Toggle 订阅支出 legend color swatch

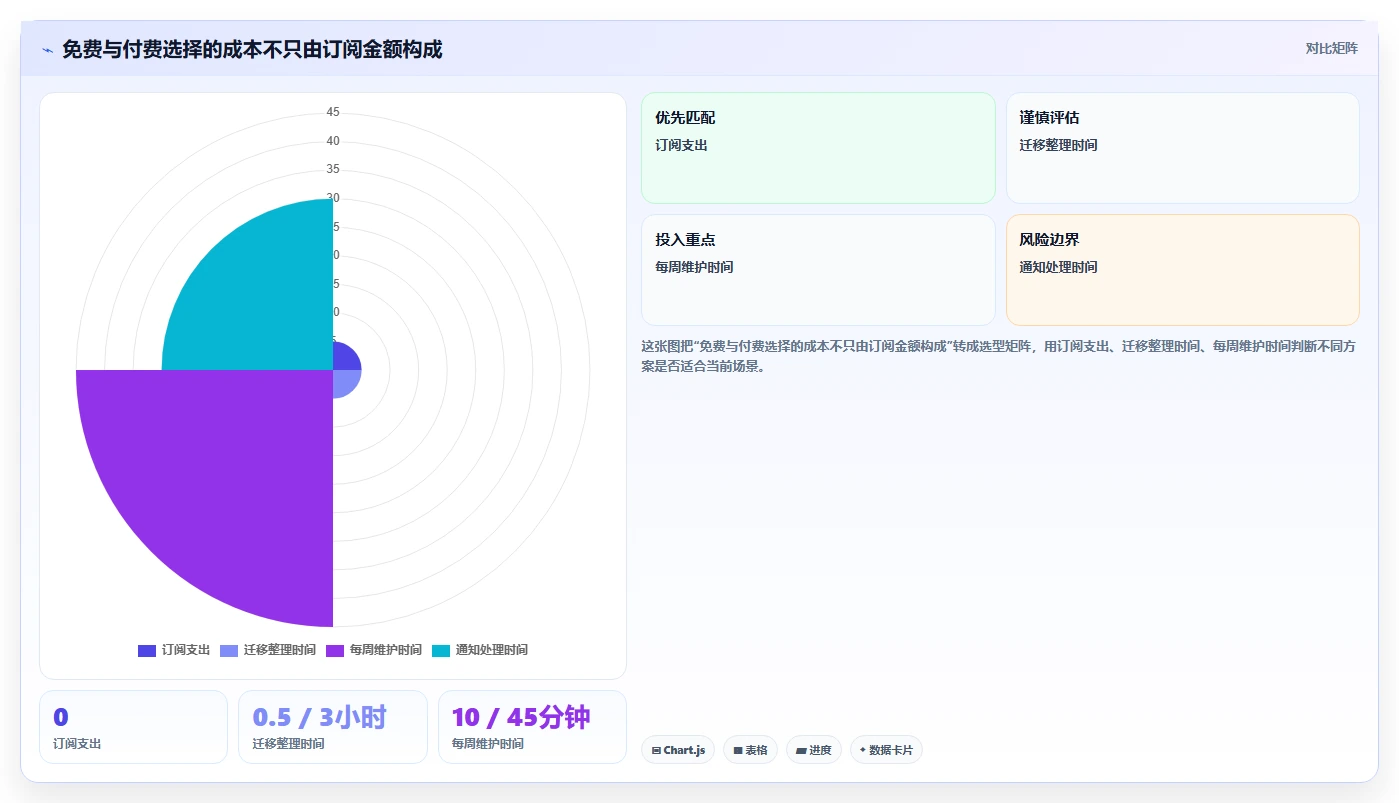(x=147, y=650)
